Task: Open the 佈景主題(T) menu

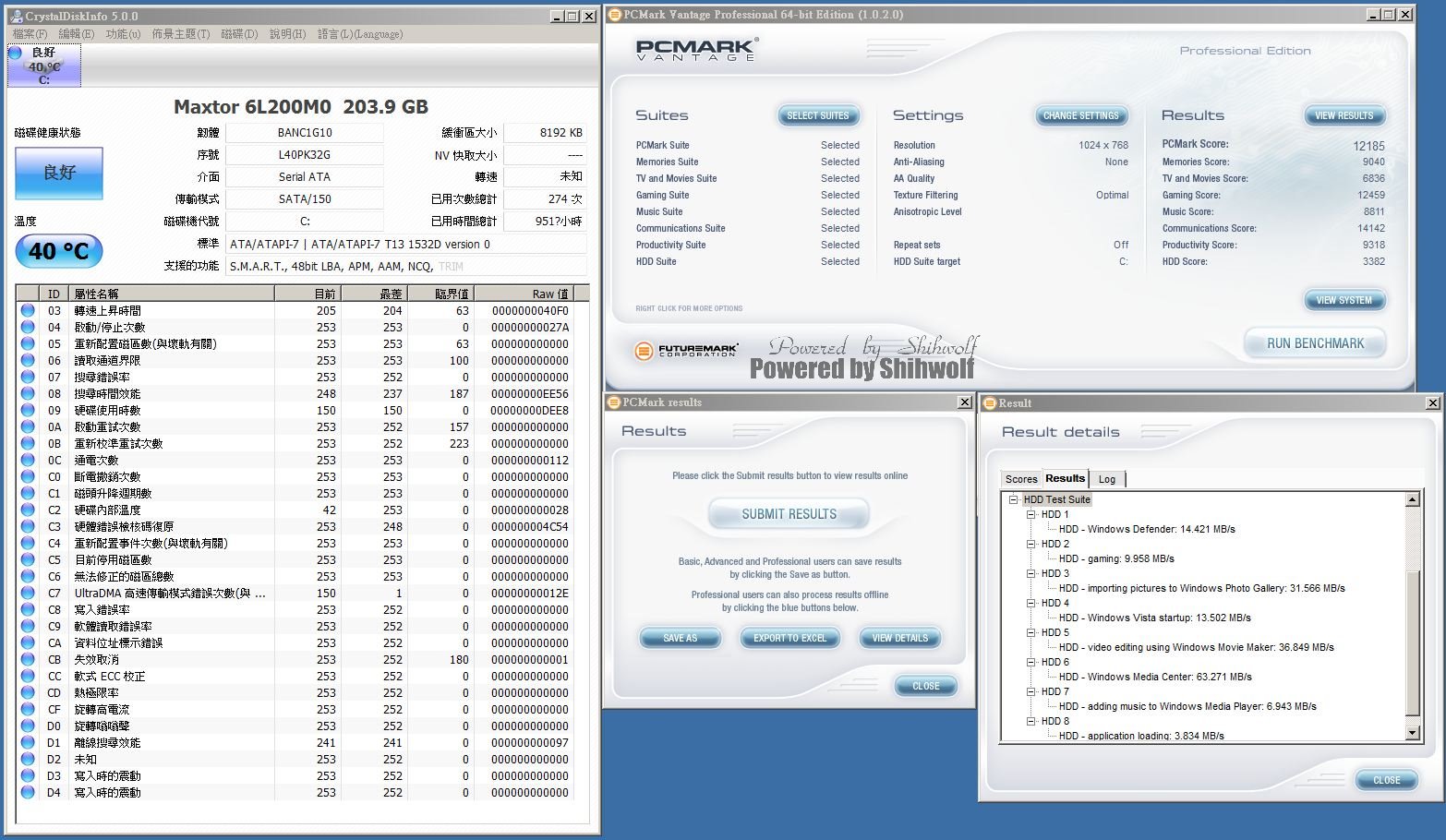Action: (181, 34)
